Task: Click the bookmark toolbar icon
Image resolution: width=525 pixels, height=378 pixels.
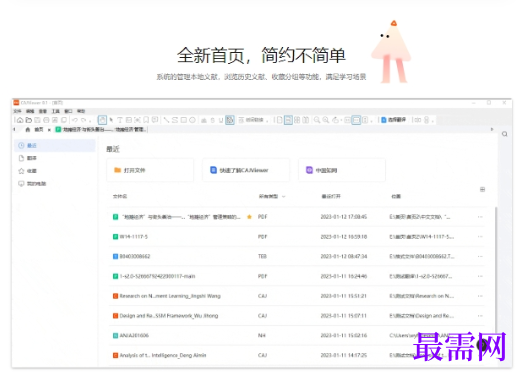Action: point(146,120)
